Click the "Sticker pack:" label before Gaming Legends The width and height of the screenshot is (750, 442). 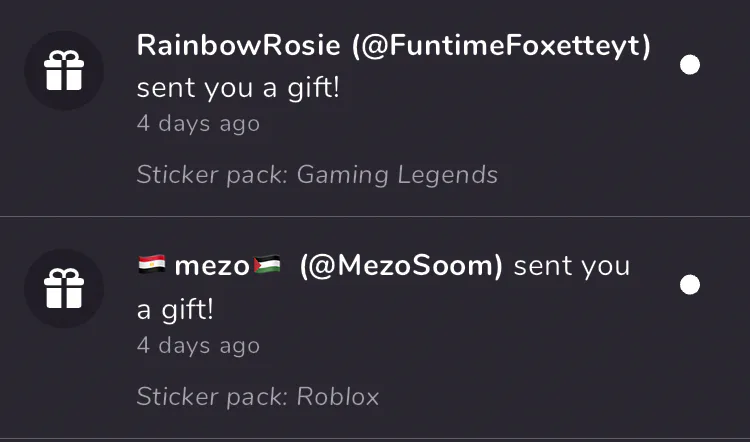pyautogui.click(x=212, y=175)
